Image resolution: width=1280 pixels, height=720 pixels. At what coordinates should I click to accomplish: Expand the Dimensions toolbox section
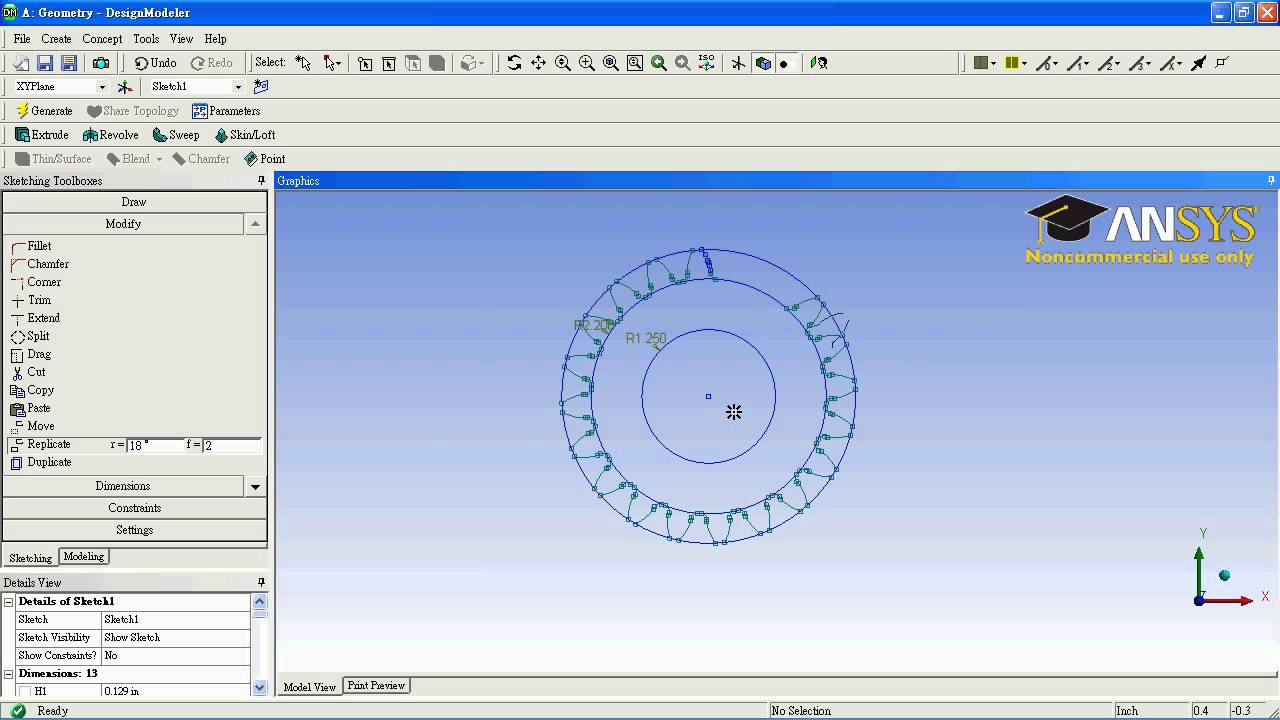pyautogui.click(x=123, y=486)
